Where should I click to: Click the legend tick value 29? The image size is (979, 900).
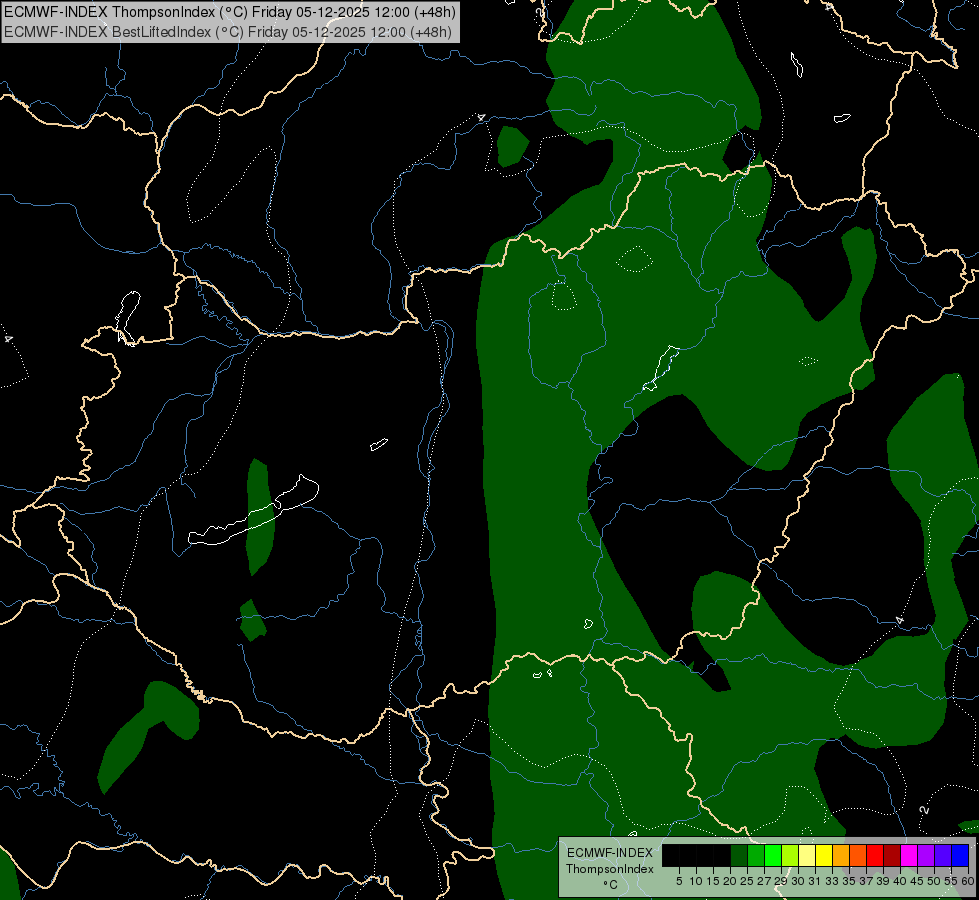pos(781,881)
